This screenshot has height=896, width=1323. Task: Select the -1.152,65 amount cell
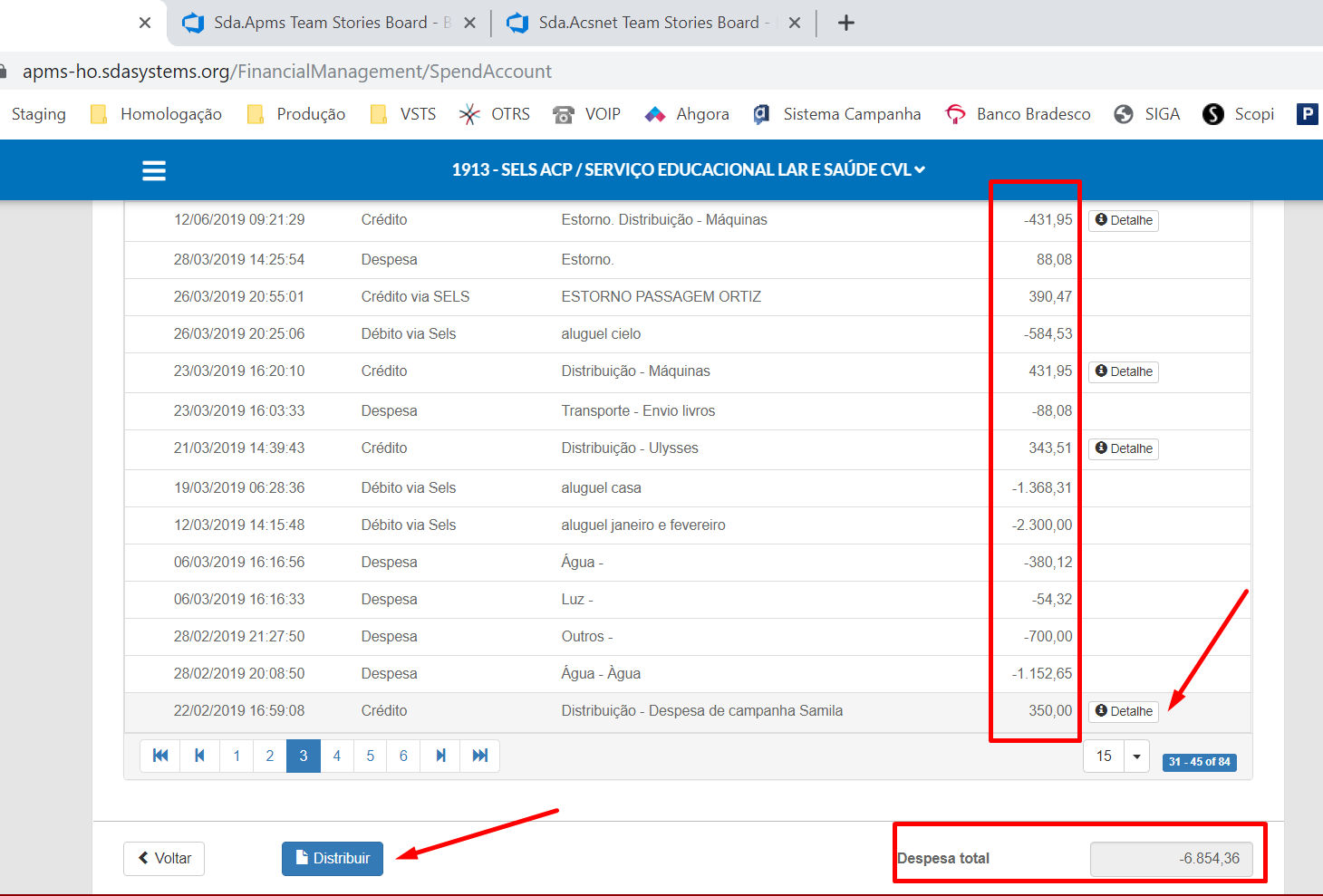1042,673
